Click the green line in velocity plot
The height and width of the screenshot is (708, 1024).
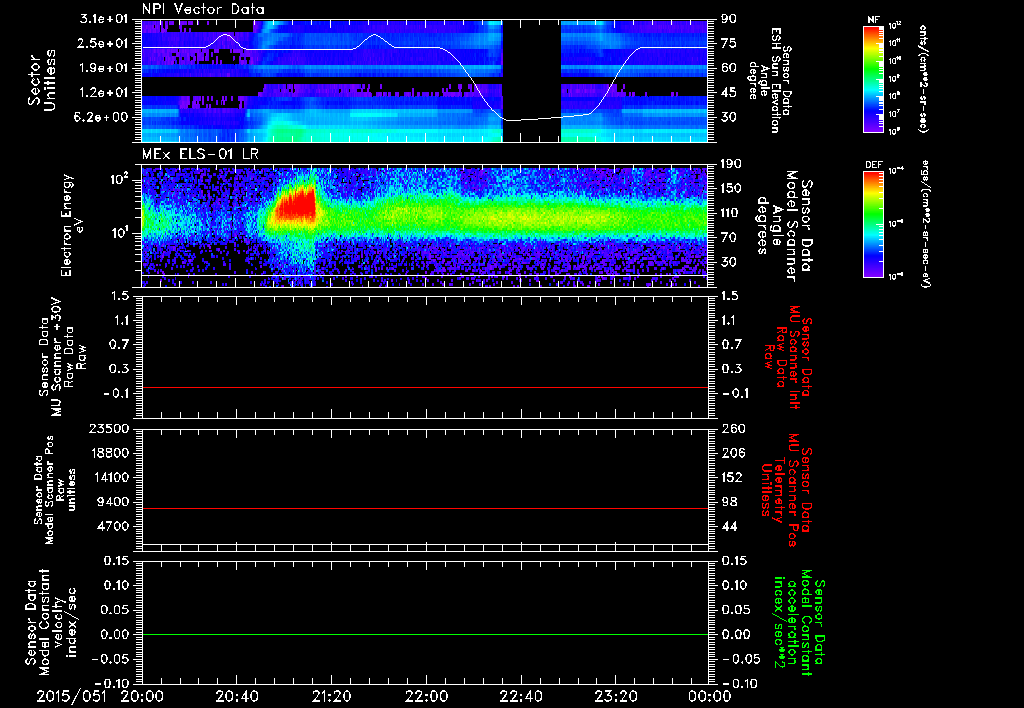pyautogui.click(x=425, y=634)
